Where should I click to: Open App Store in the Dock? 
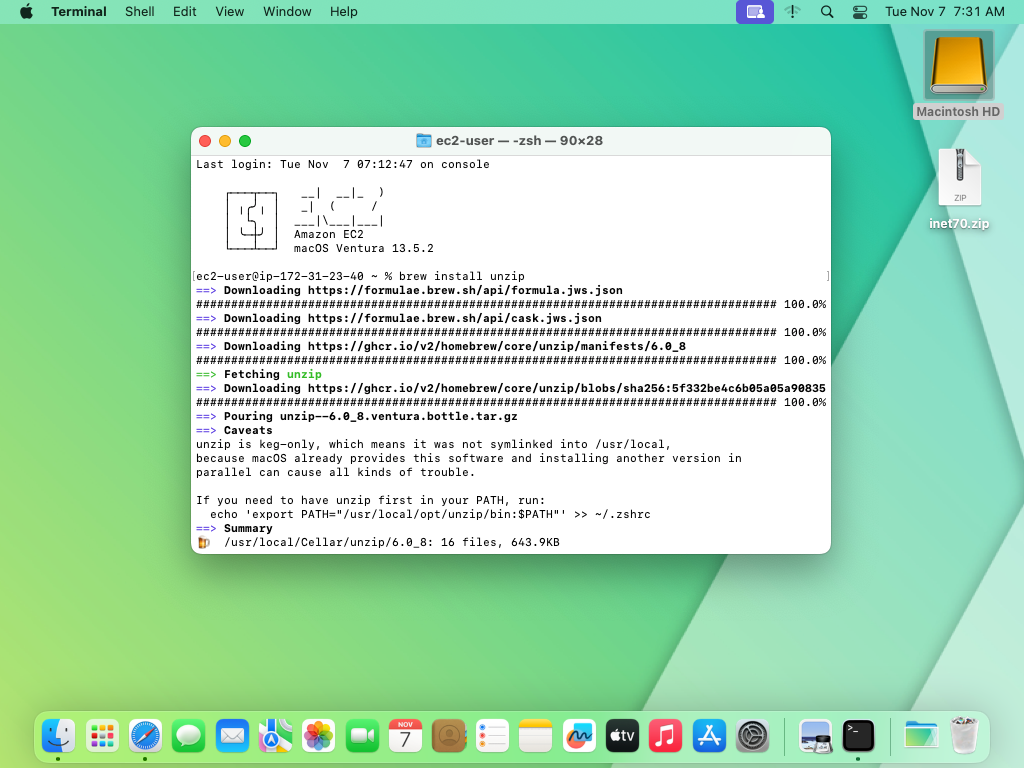click(x=709, y=735)
